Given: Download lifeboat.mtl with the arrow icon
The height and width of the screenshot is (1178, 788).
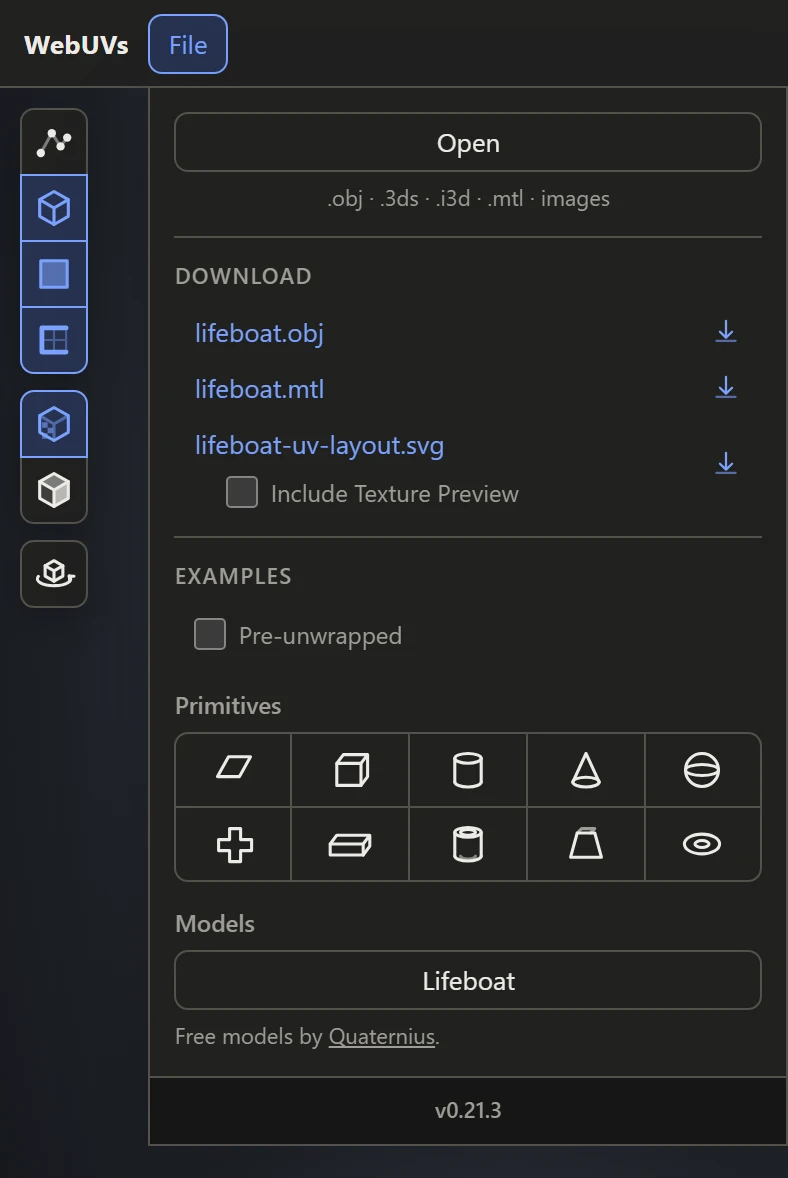Looking at the screenshot, I should 726,388.
